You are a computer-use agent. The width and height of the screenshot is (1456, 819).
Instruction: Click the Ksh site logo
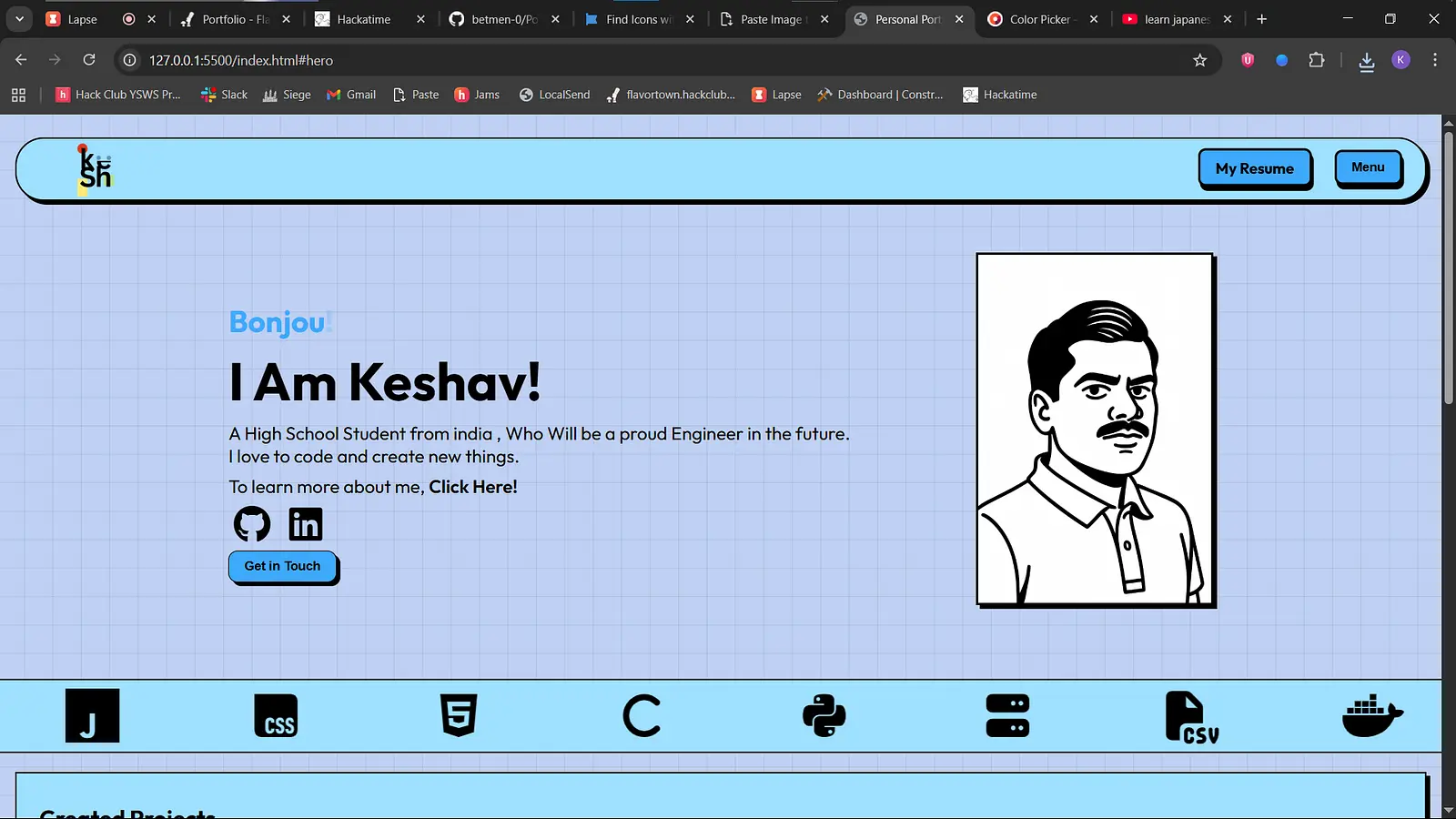coord(95,169)
